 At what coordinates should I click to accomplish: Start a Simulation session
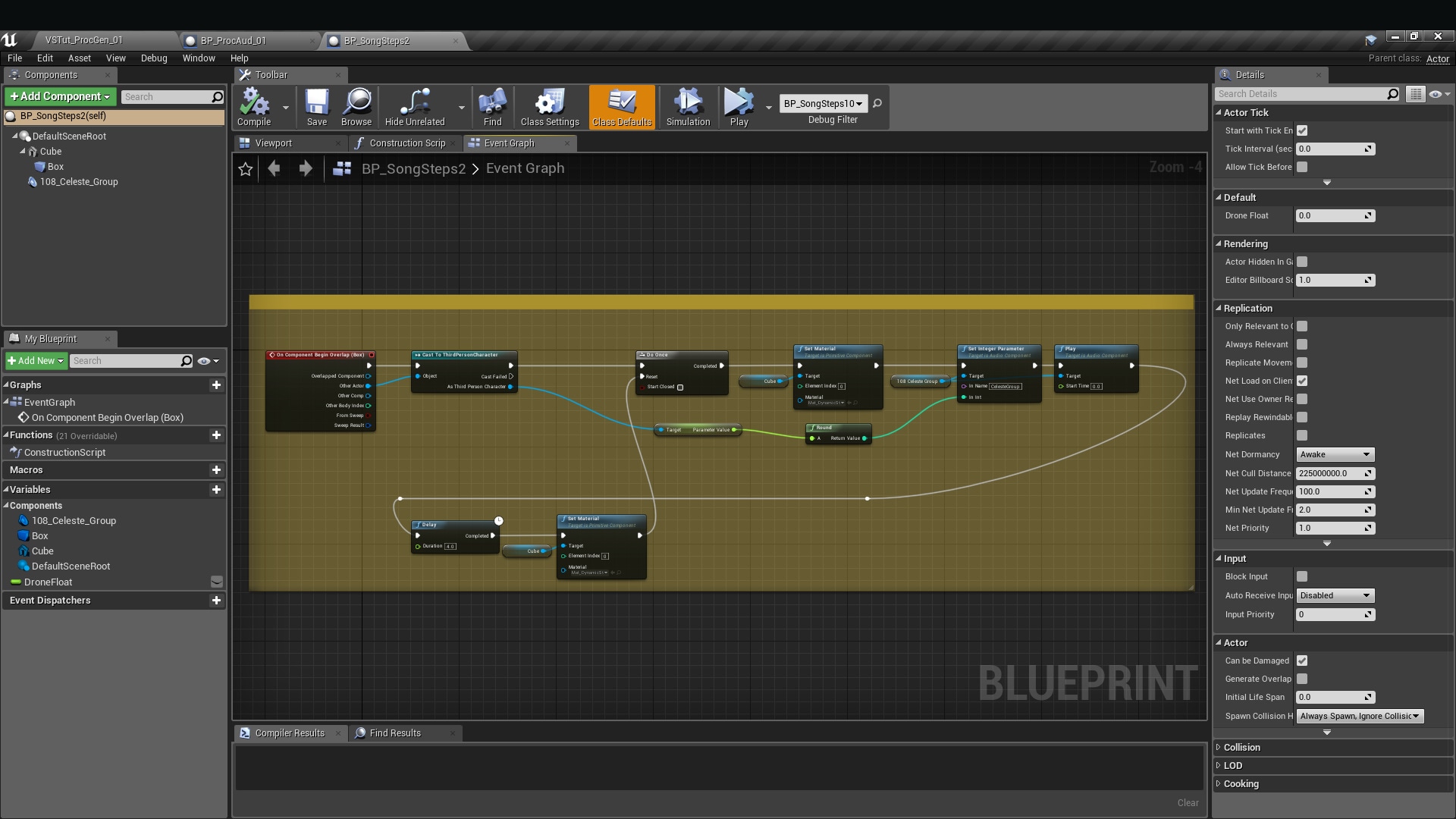[x=687, y=106]
